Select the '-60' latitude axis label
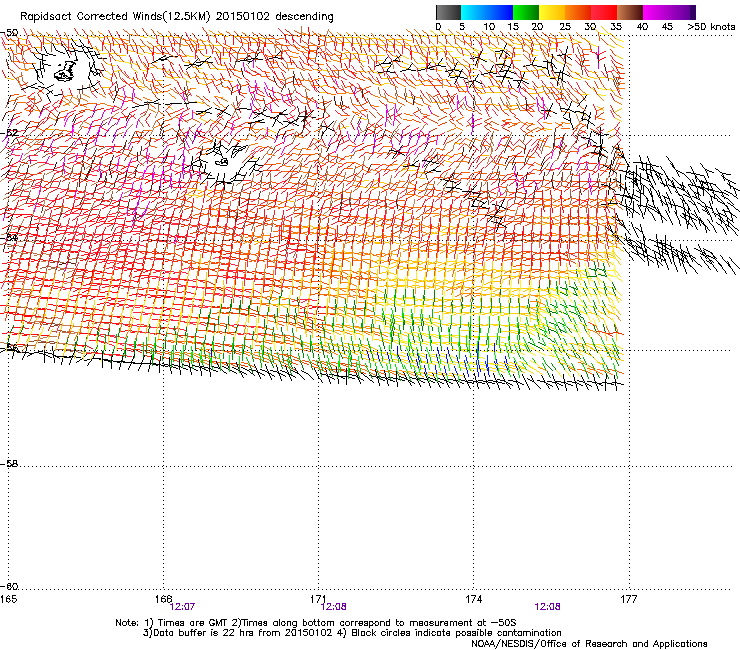740x650 pixels. pos(9,586)
